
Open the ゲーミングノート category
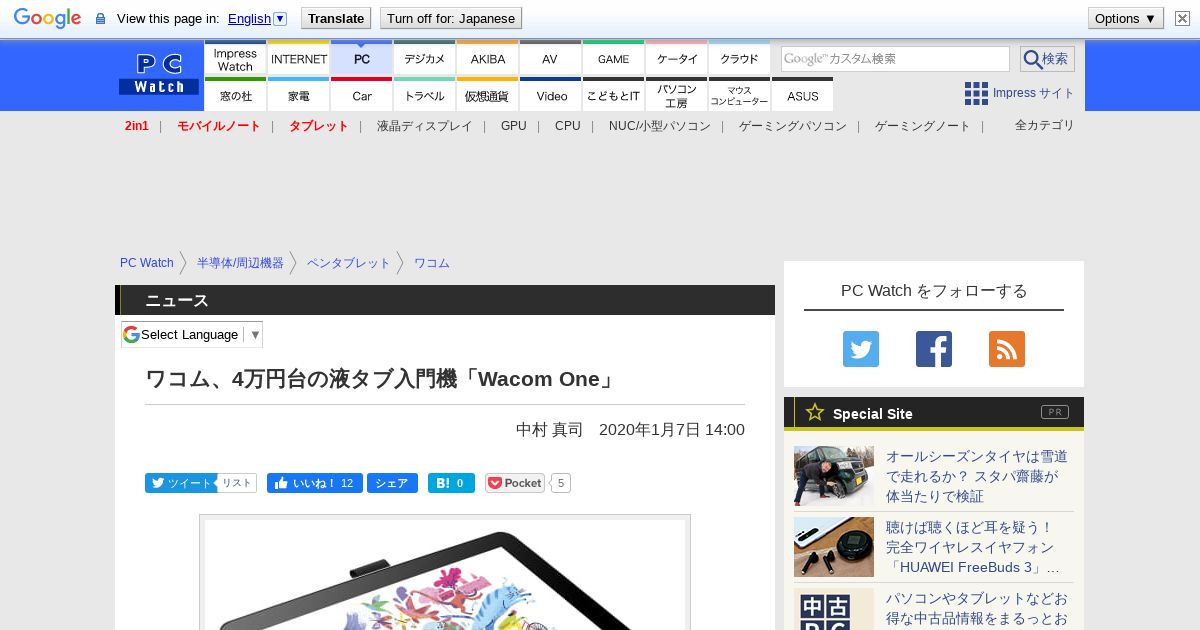[923, 126]
